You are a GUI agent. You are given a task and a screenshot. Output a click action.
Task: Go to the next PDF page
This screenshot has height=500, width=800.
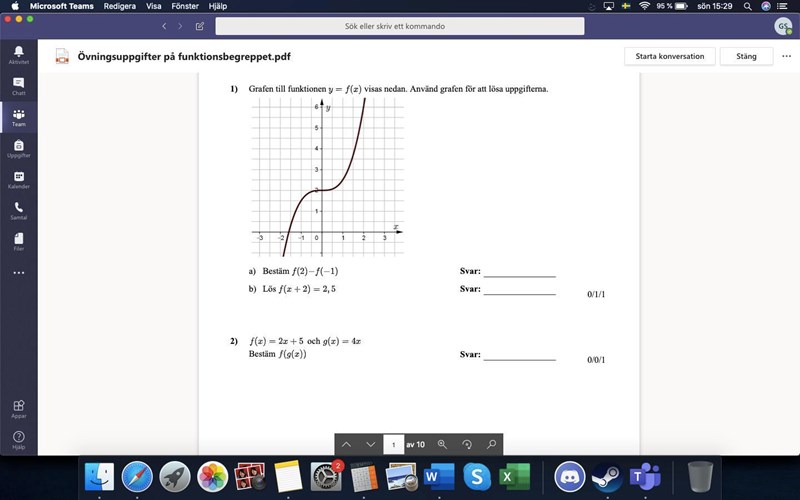coord(370,444)
